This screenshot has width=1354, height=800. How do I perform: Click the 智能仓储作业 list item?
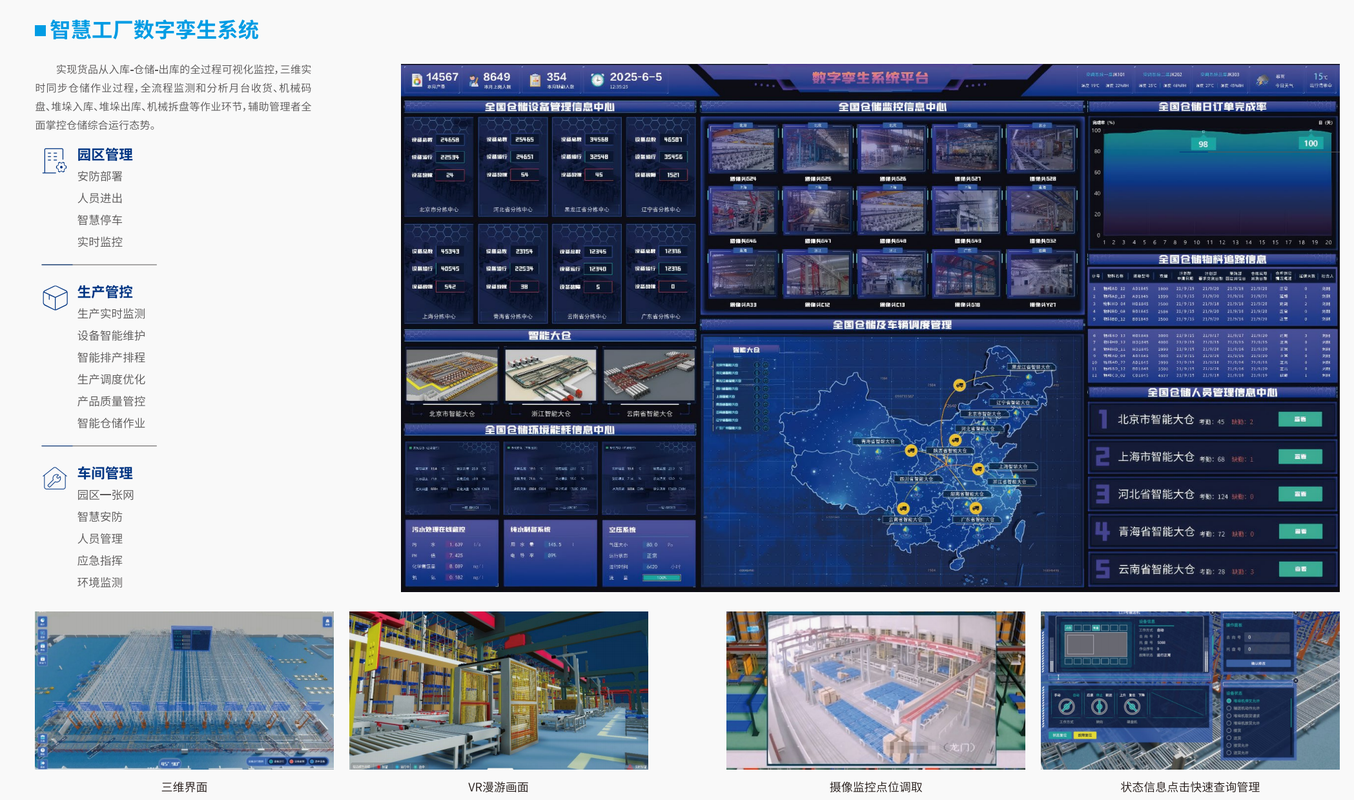[x=111, y=423]
